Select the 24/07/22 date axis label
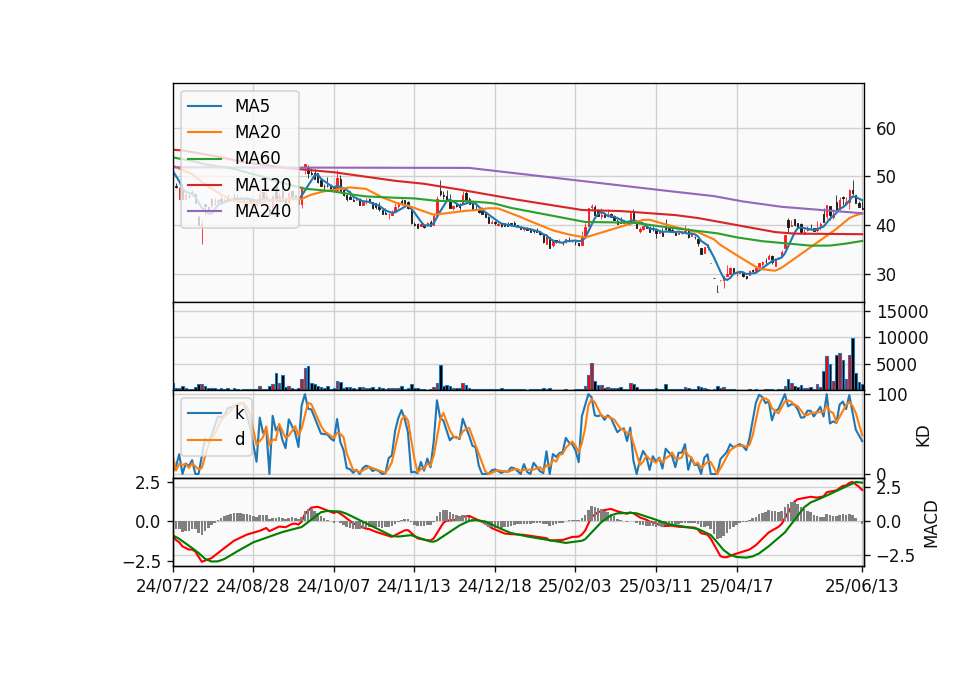The height and width of the screenshot is (690, 960). (173, 586)
